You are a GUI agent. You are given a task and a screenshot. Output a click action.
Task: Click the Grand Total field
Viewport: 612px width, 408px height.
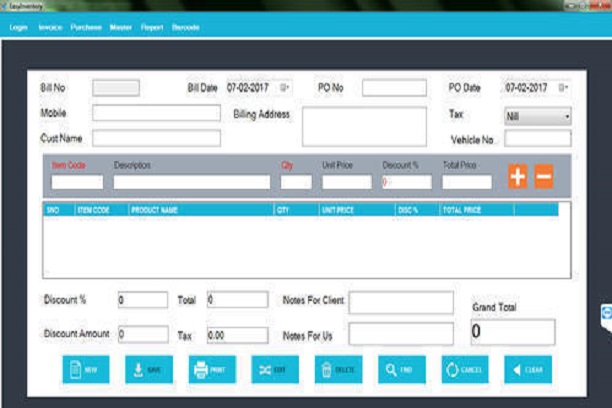coord(513,332)
